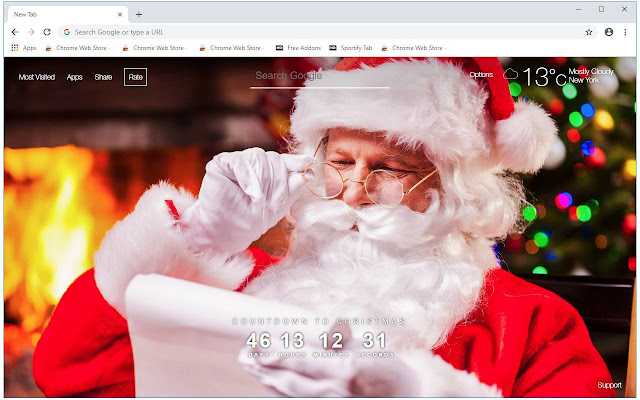This screenshot has width=640, height=400.
Task: Click the Google logo icon in the address bar
Action: coord(67,32)
